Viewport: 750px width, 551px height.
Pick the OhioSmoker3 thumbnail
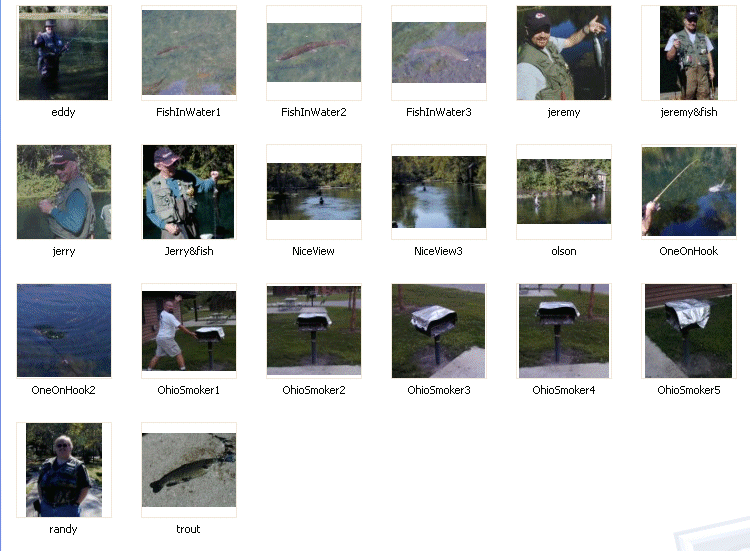coord(439,331)
